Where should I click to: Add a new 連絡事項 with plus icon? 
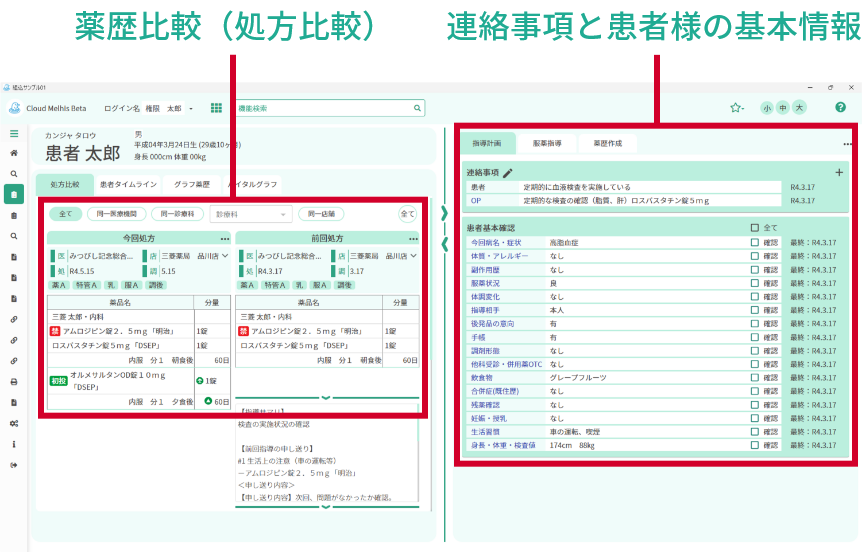pos(838,173)
